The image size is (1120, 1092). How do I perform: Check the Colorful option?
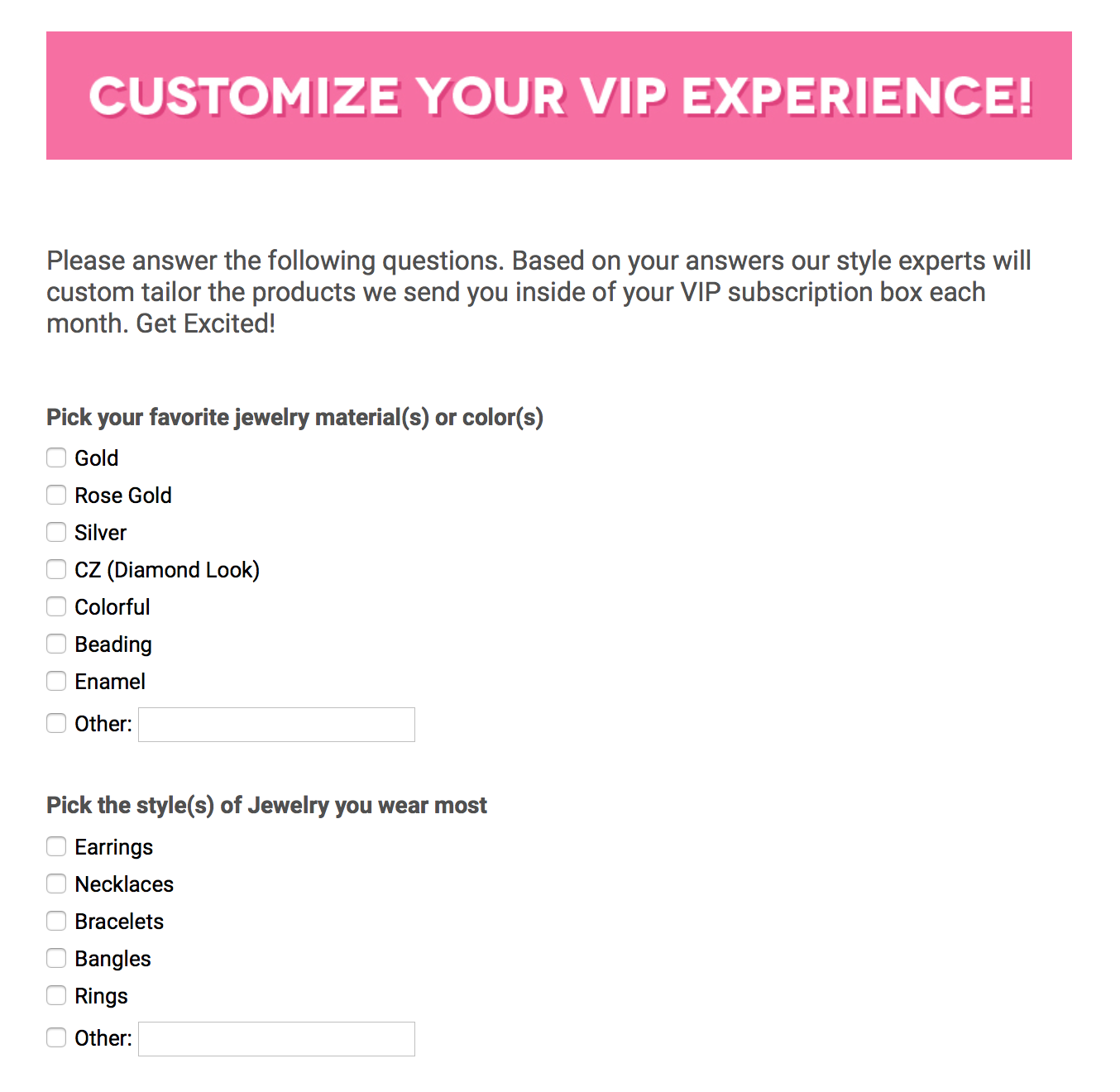56,606
